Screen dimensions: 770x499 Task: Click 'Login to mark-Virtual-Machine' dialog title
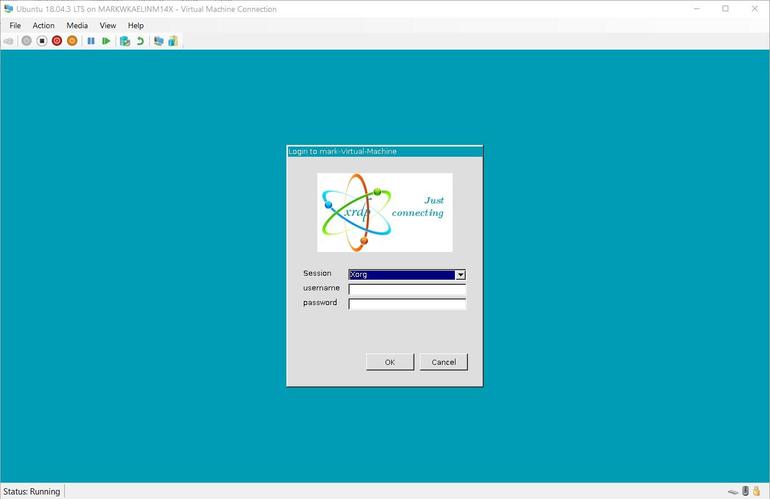[x=342, y=151]
